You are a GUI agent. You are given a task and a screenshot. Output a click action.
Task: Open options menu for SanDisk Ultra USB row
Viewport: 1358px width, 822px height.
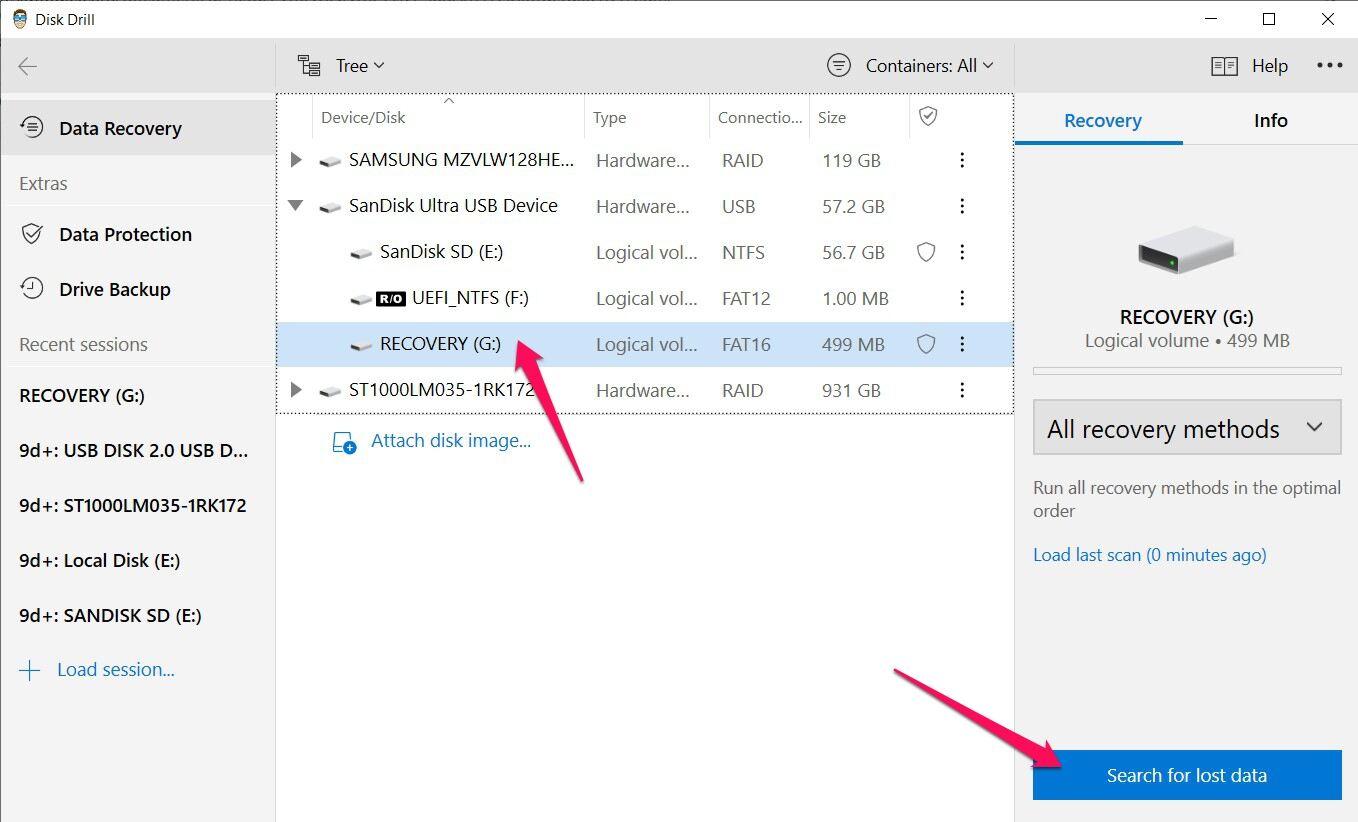click(962, 206)
